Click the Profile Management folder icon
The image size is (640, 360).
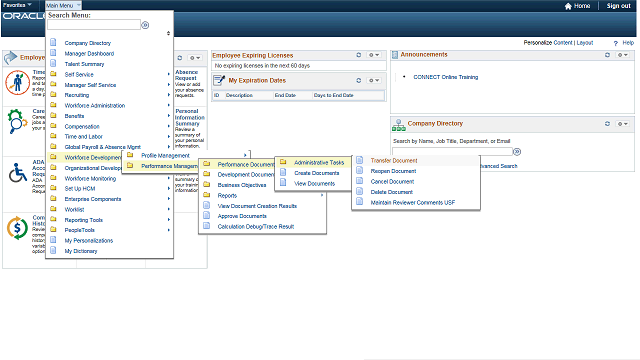pyautogui.click(x=130, y=155)
